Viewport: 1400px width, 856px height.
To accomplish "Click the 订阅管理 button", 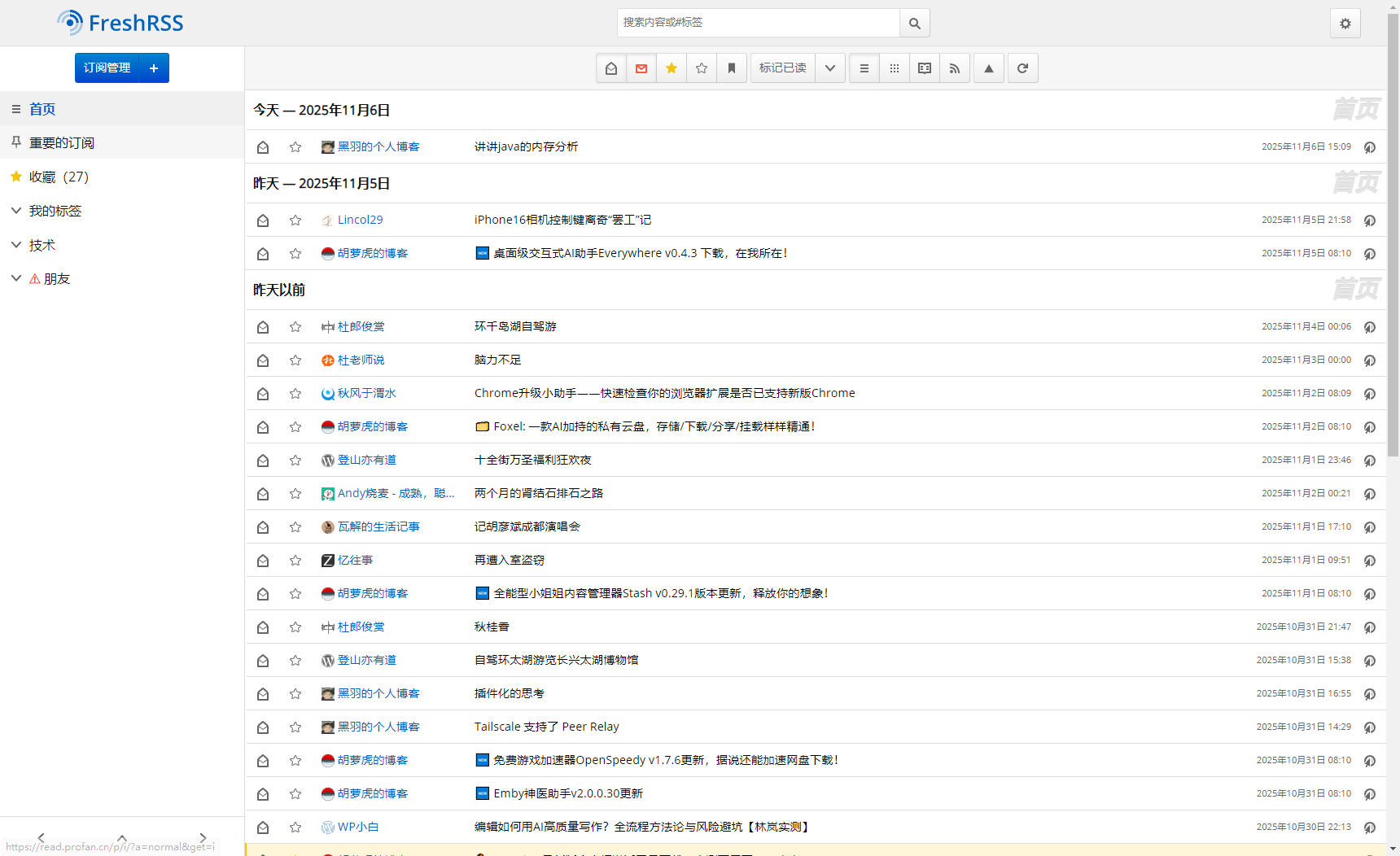I will [107, 68].
